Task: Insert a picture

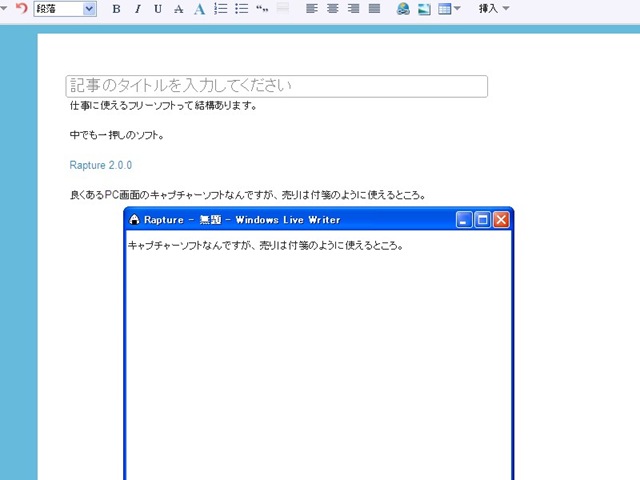Action: tap(424, 9)
